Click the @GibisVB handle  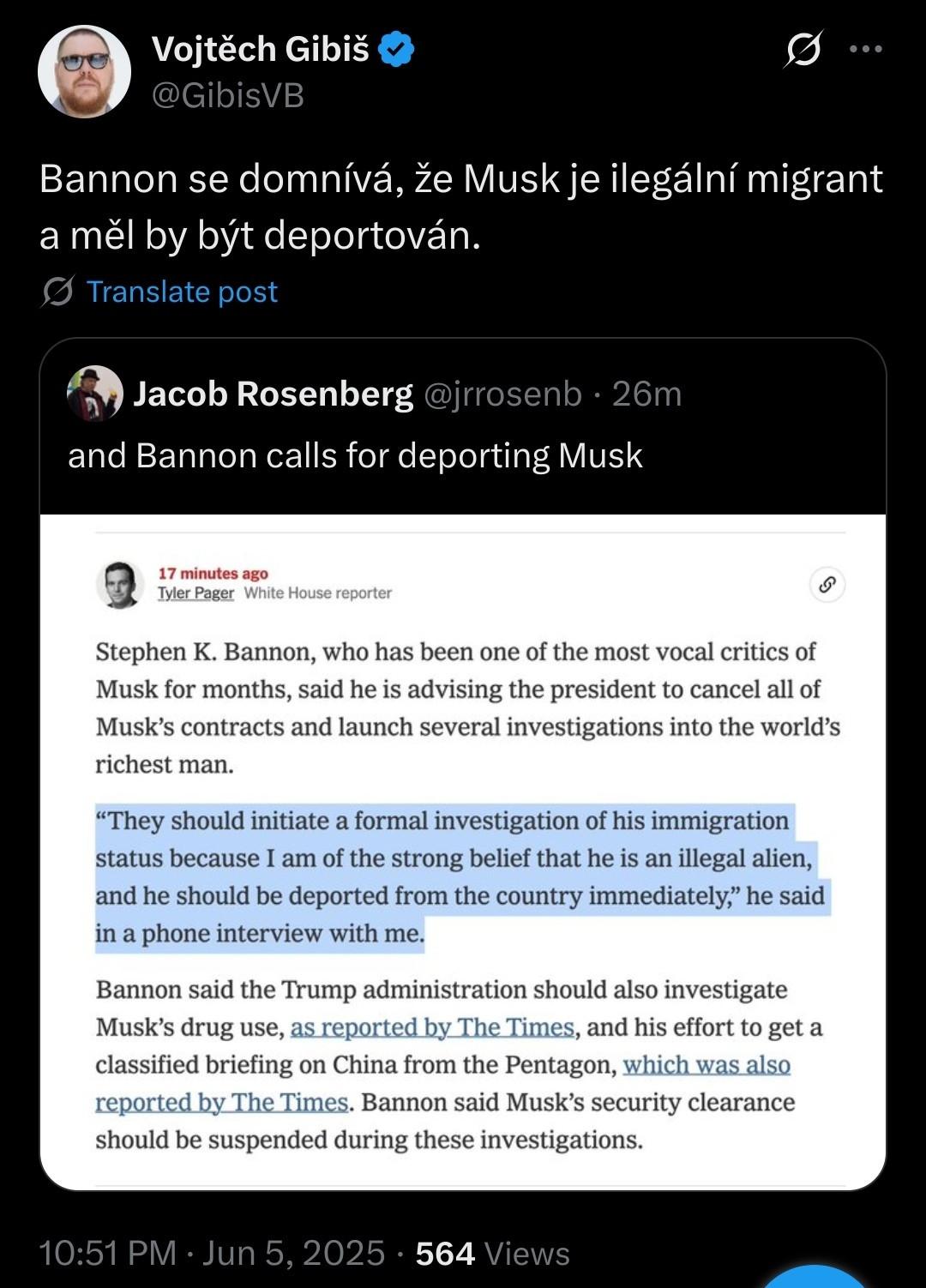[x=228, y=95]
